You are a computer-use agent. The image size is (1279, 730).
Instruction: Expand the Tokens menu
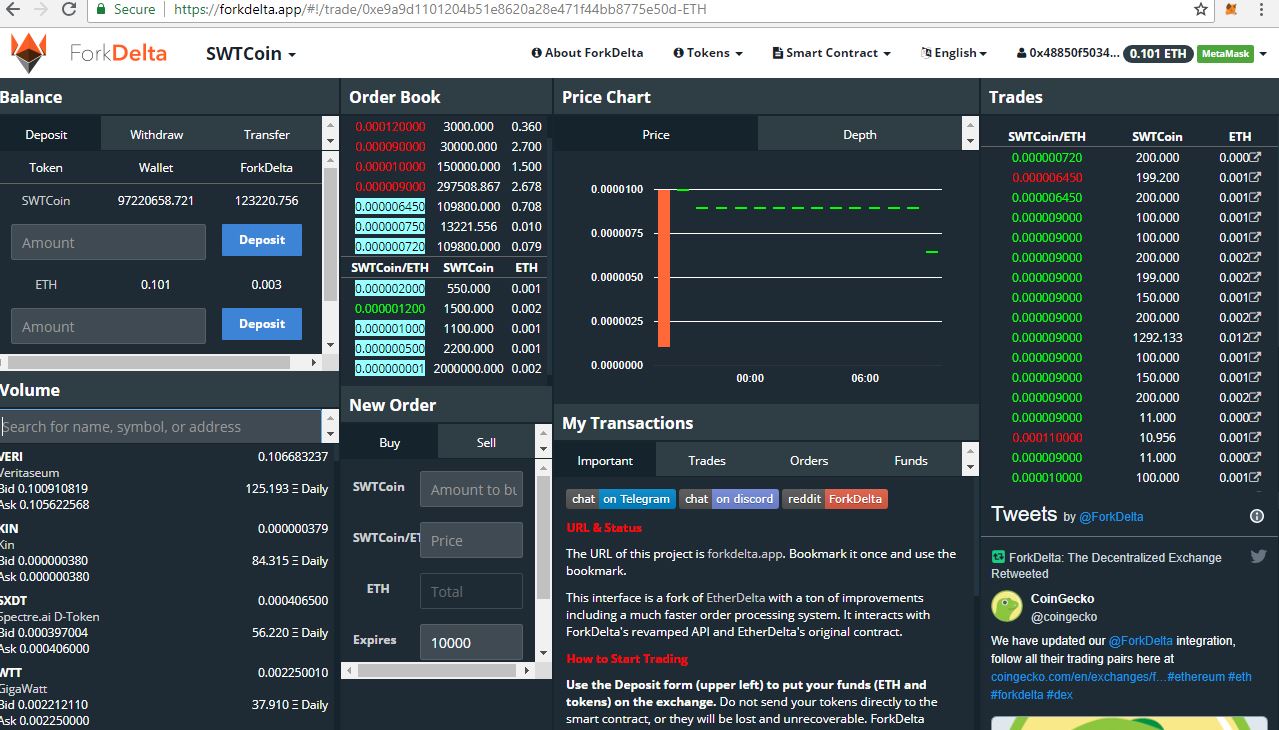[x=708, y=53]
